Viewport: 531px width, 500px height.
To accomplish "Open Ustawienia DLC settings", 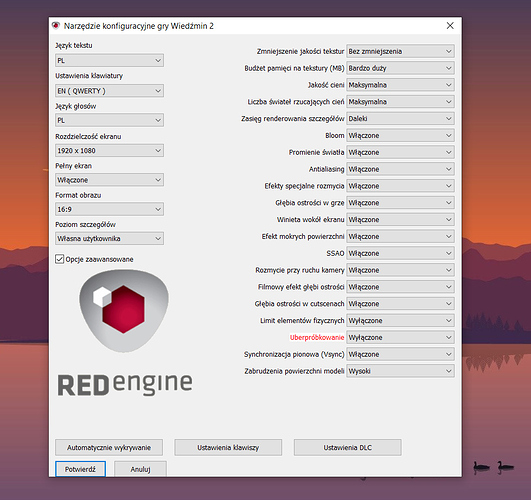I will click(348, 447).
